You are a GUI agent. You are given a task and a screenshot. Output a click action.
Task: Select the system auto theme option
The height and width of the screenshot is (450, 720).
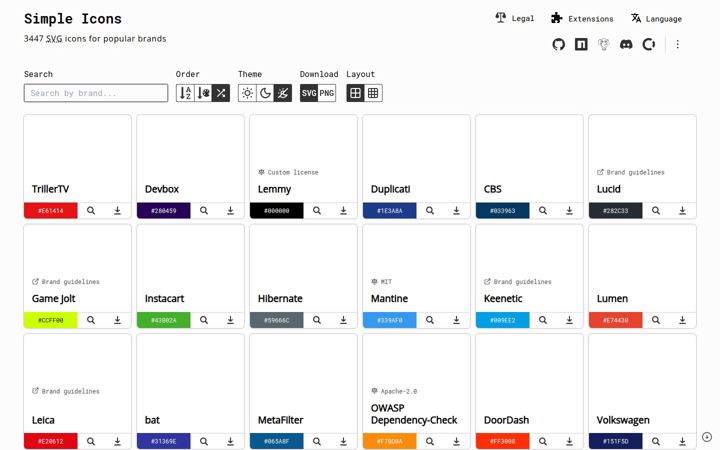tap(283, 93)
